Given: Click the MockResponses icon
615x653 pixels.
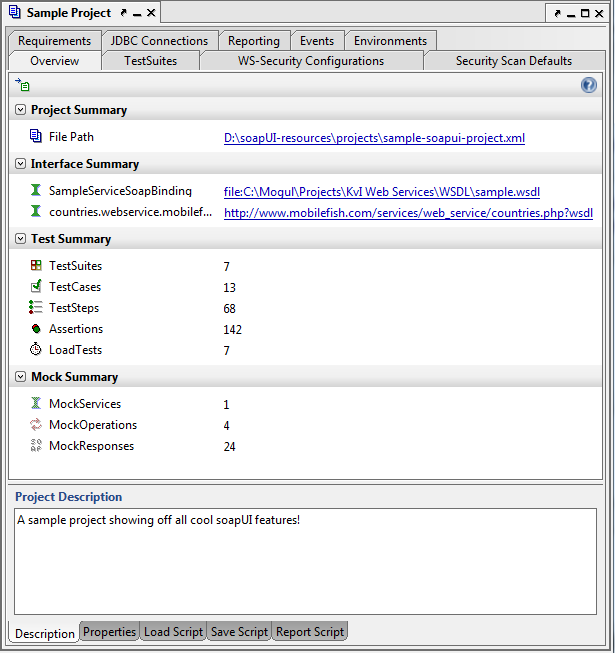Looking at the screenshot, I should 36,445.
